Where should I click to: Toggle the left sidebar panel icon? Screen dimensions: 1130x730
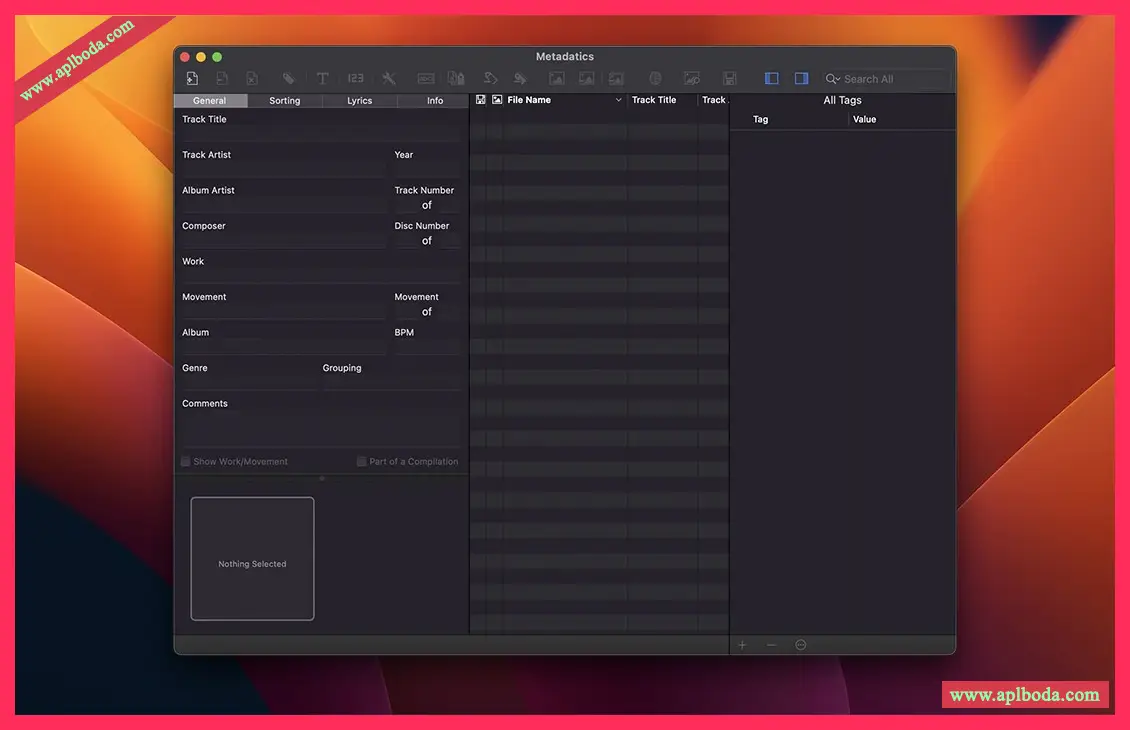click(771, 79)
